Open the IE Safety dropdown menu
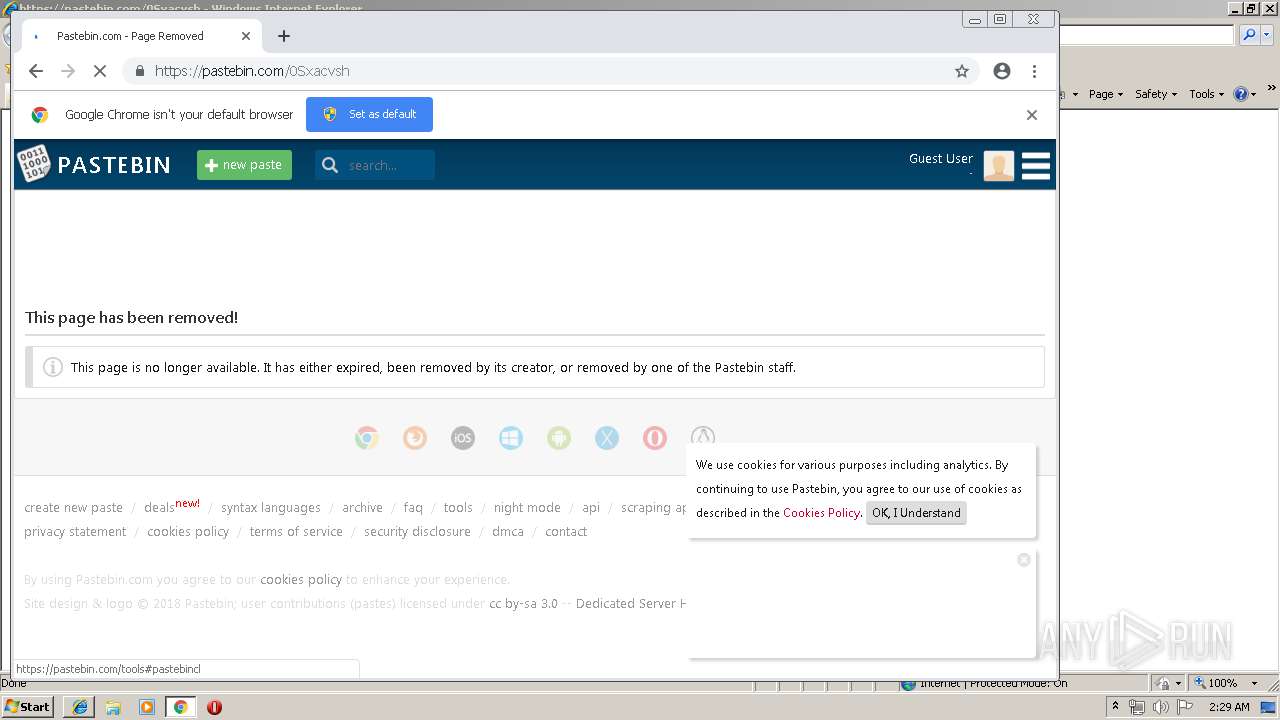 pyautogui.click(x=1156, y=94)
